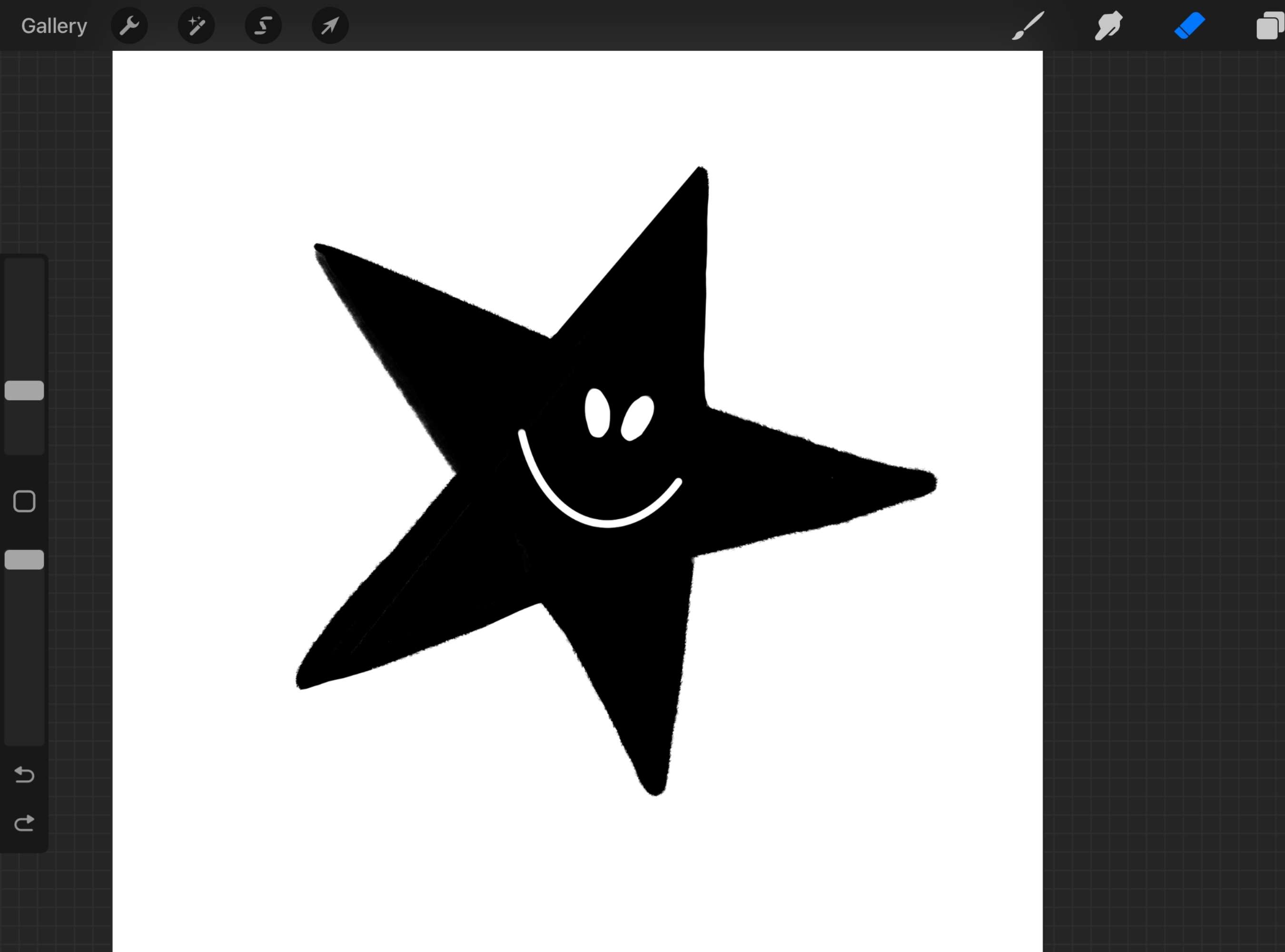The width and height of the screenshot is (1285, 952).
Task: Redo the last action
Action: click(24, 823)
